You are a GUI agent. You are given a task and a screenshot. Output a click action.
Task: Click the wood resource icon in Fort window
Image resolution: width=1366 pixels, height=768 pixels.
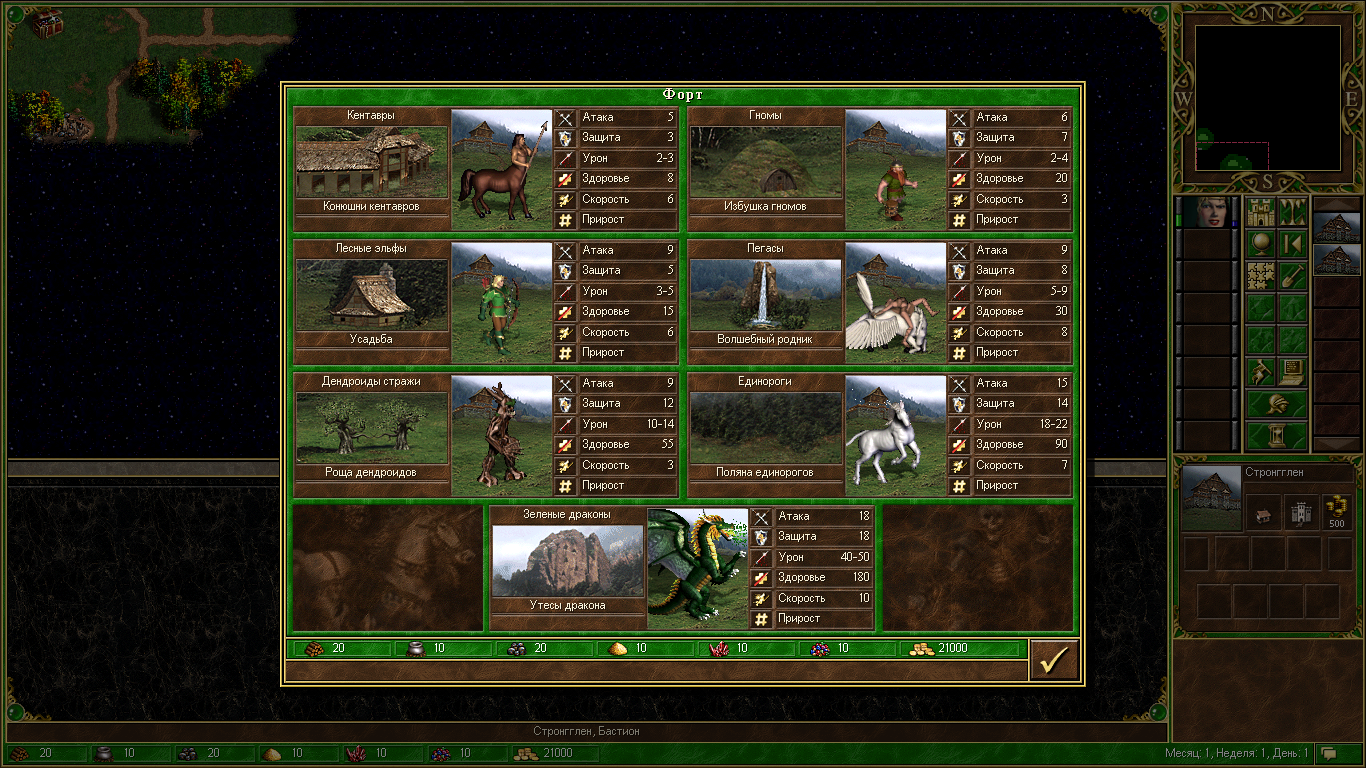pos(316,648)
